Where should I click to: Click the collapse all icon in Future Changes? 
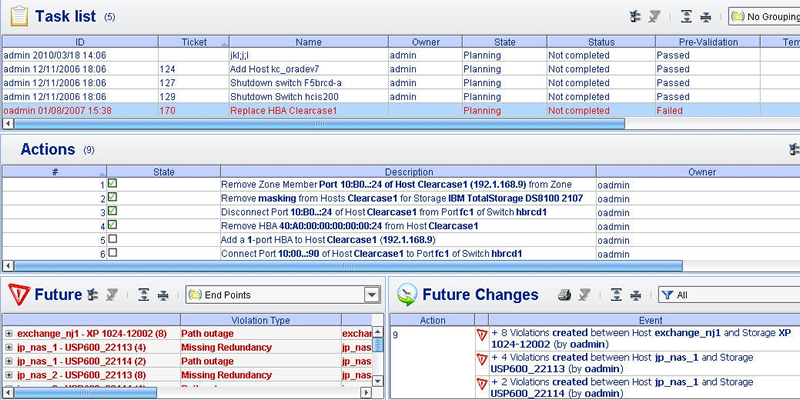(636, 295)
